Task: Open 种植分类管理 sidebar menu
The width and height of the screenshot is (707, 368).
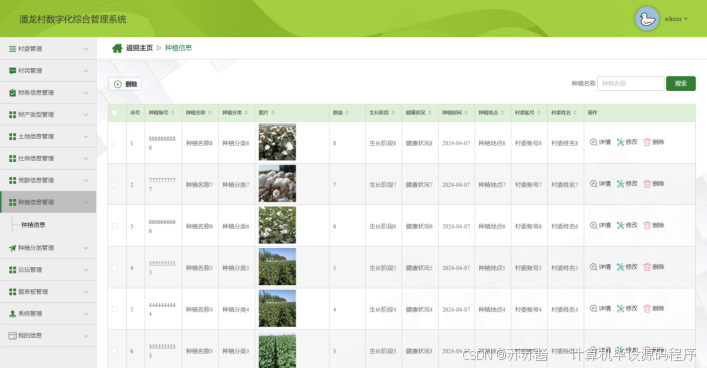Action: click(48, 248)
